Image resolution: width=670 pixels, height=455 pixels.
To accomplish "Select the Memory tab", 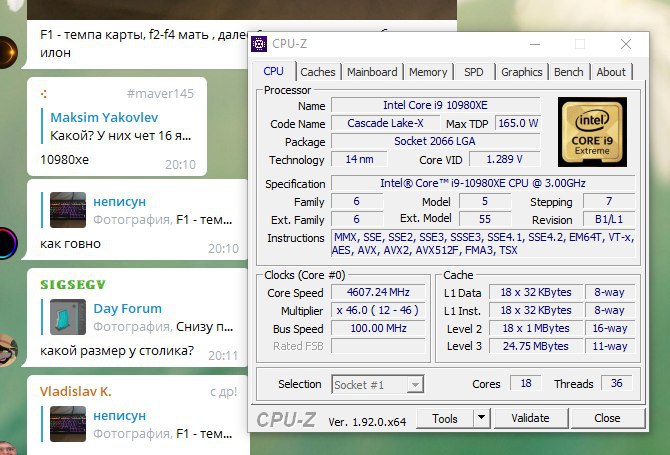I will pyautogui.click(x=428, y=72).
